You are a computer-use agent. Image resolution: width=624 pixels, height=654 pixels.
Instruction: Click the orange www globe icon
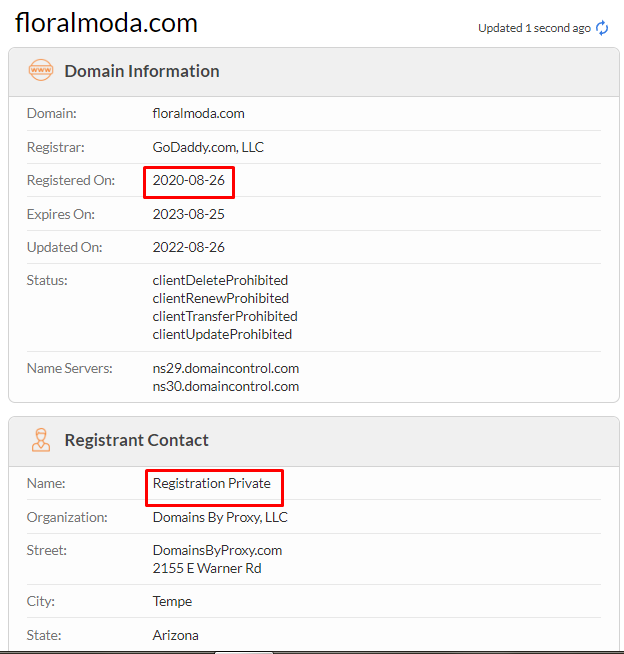tap(40, 70)
